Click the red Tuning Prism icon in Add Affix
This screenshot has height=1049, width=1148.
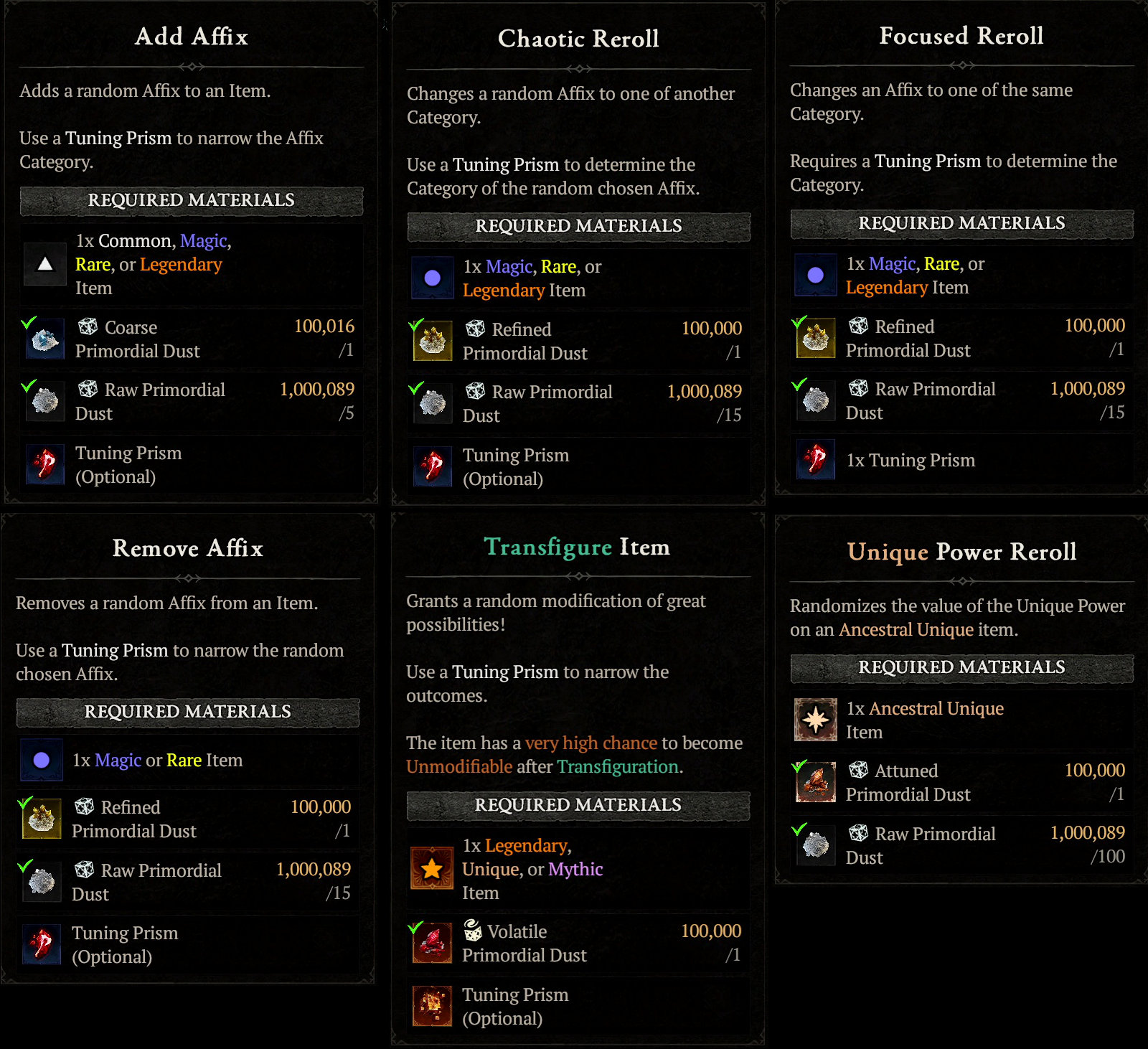(45, 464)
